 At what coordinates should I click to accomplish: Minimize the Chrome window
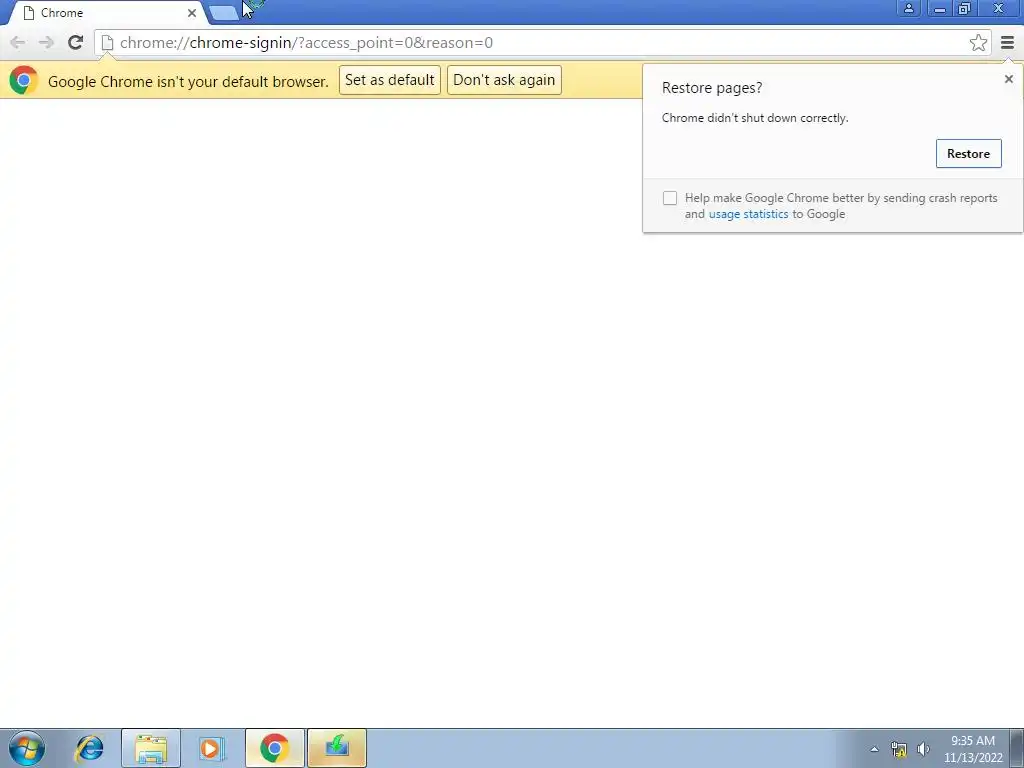940,8
